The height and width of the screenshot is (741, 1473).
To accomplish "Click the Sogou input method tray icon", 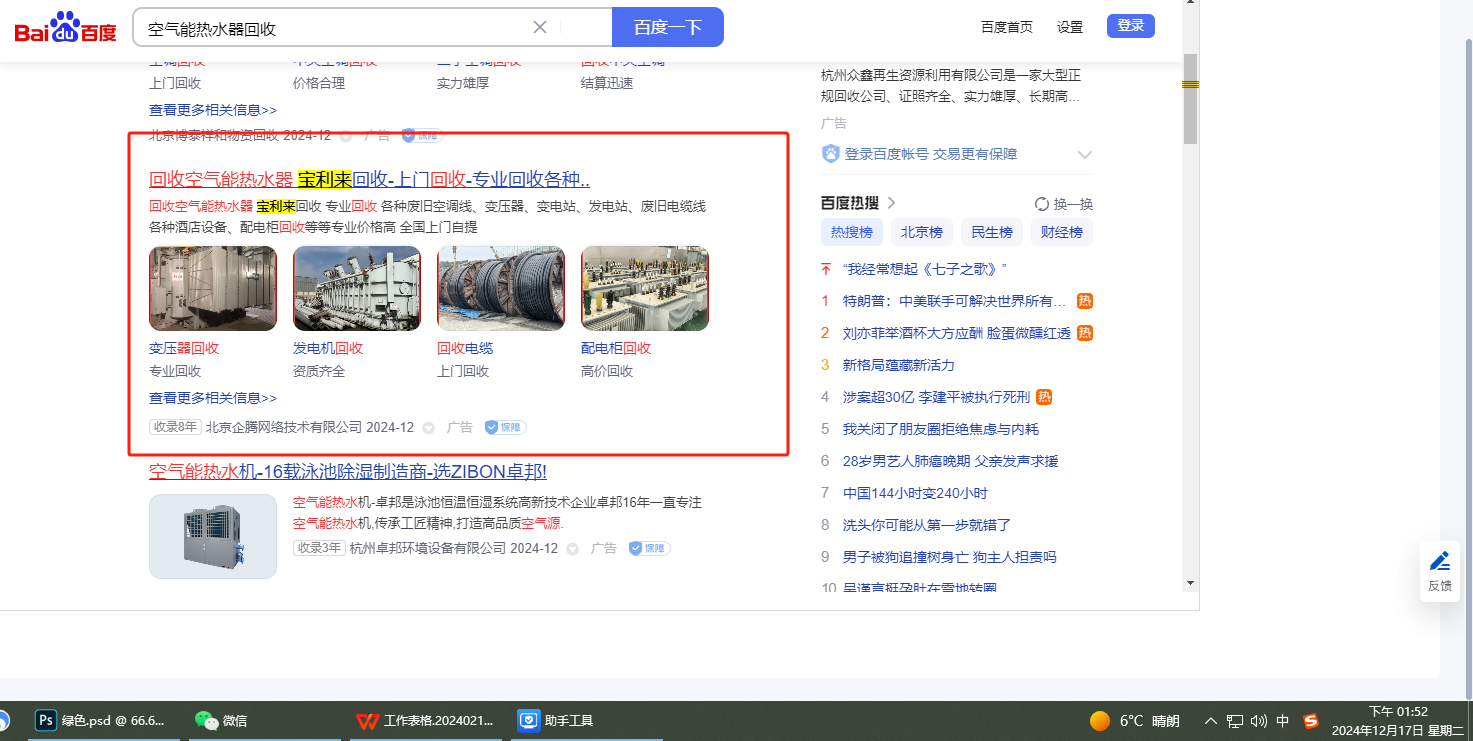I will pyautogui.click(x=1311, y=720).
